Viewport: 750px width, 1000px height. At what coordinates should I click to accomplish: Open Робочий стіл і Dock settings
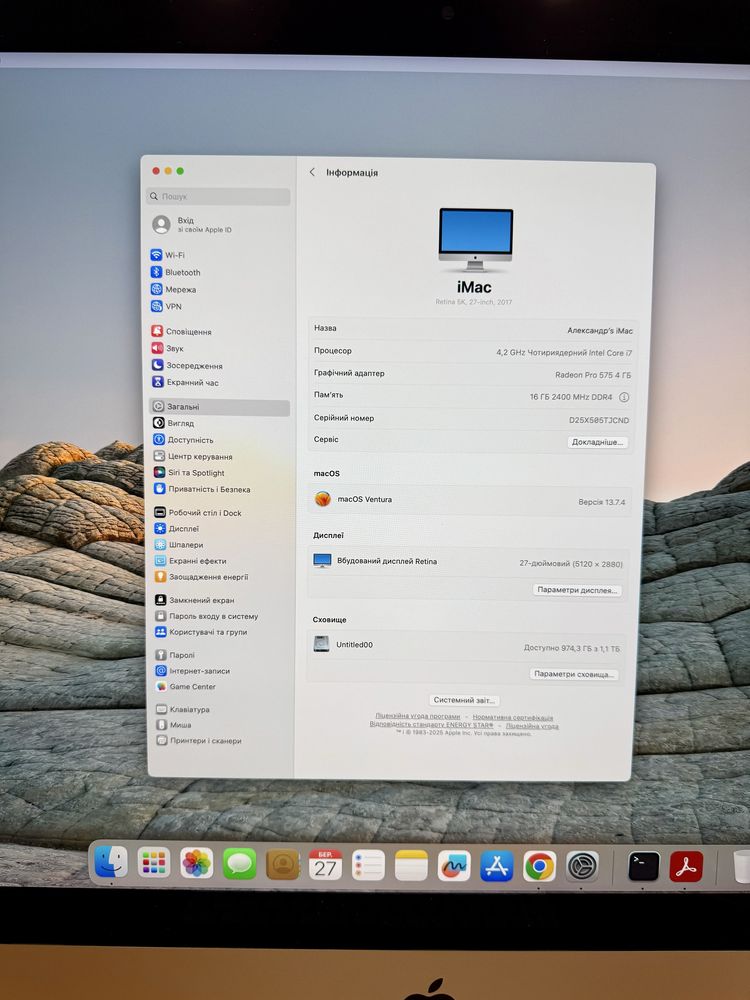(198, 513)
